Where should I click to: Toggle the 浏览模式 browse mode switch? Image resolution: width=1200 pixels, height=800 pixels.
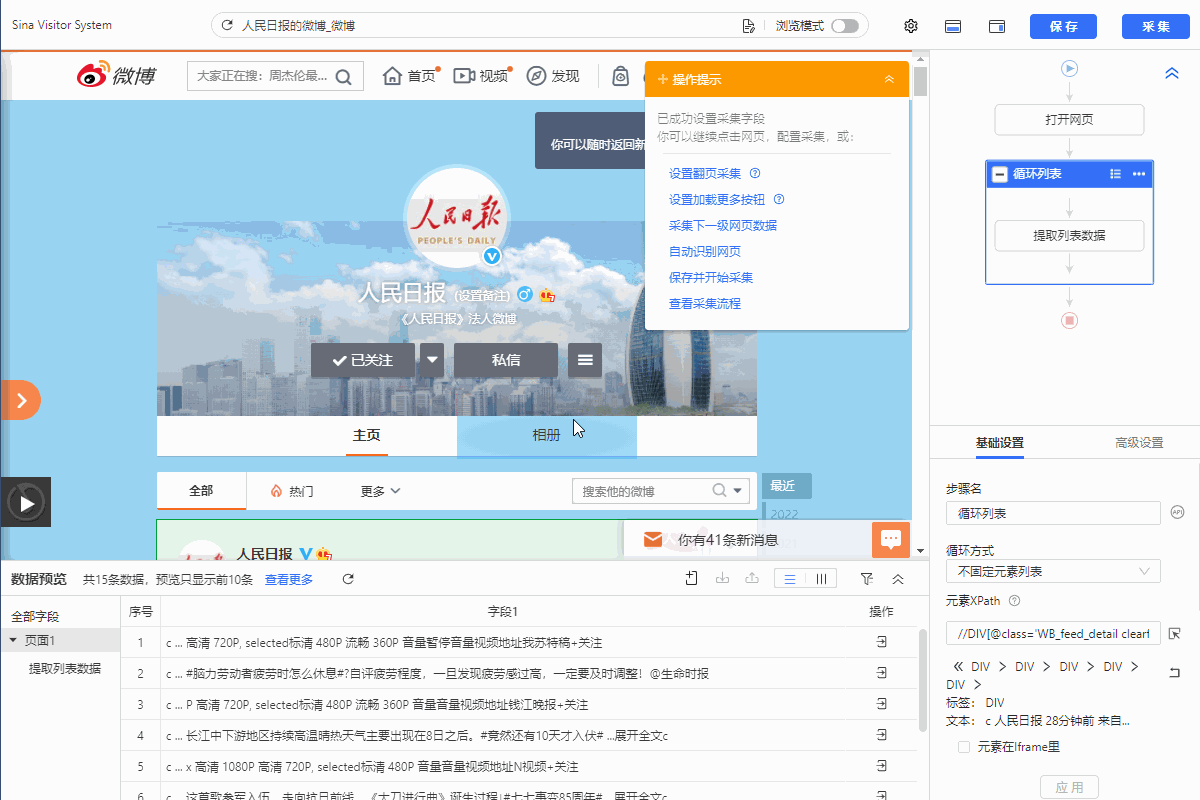point(844,26)
